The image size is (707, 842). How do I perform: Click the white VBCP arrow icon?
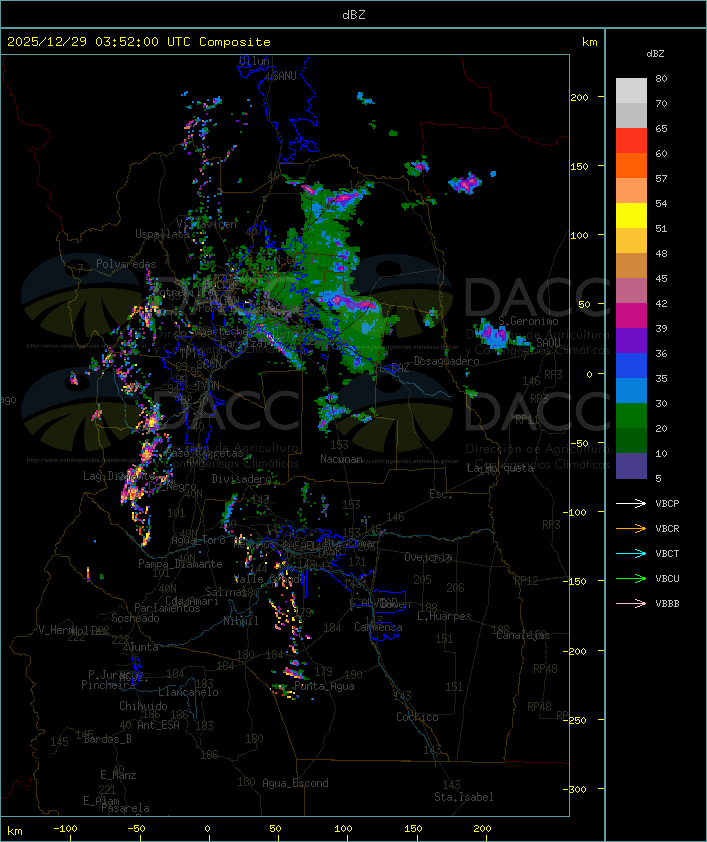631,503
